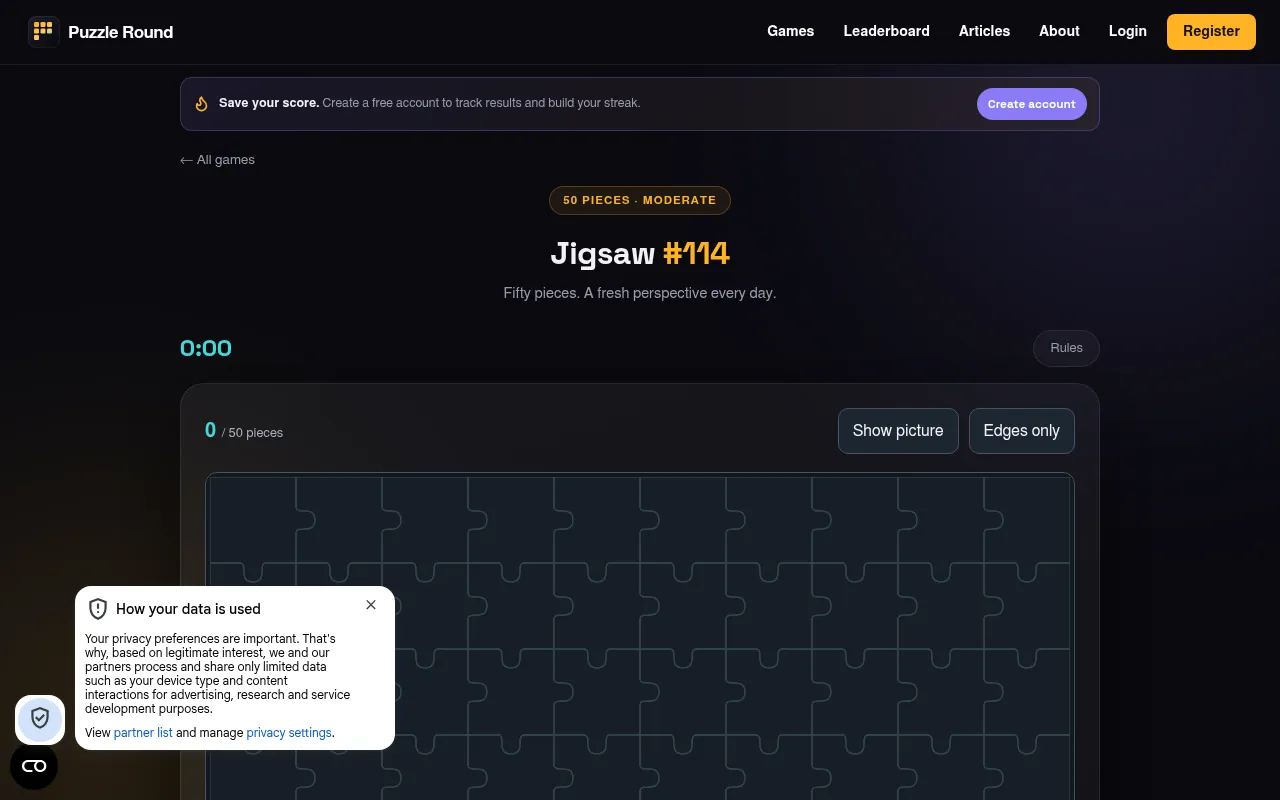Toggle the Show picture button
The image size is (1280, 800).
point(898,431)
